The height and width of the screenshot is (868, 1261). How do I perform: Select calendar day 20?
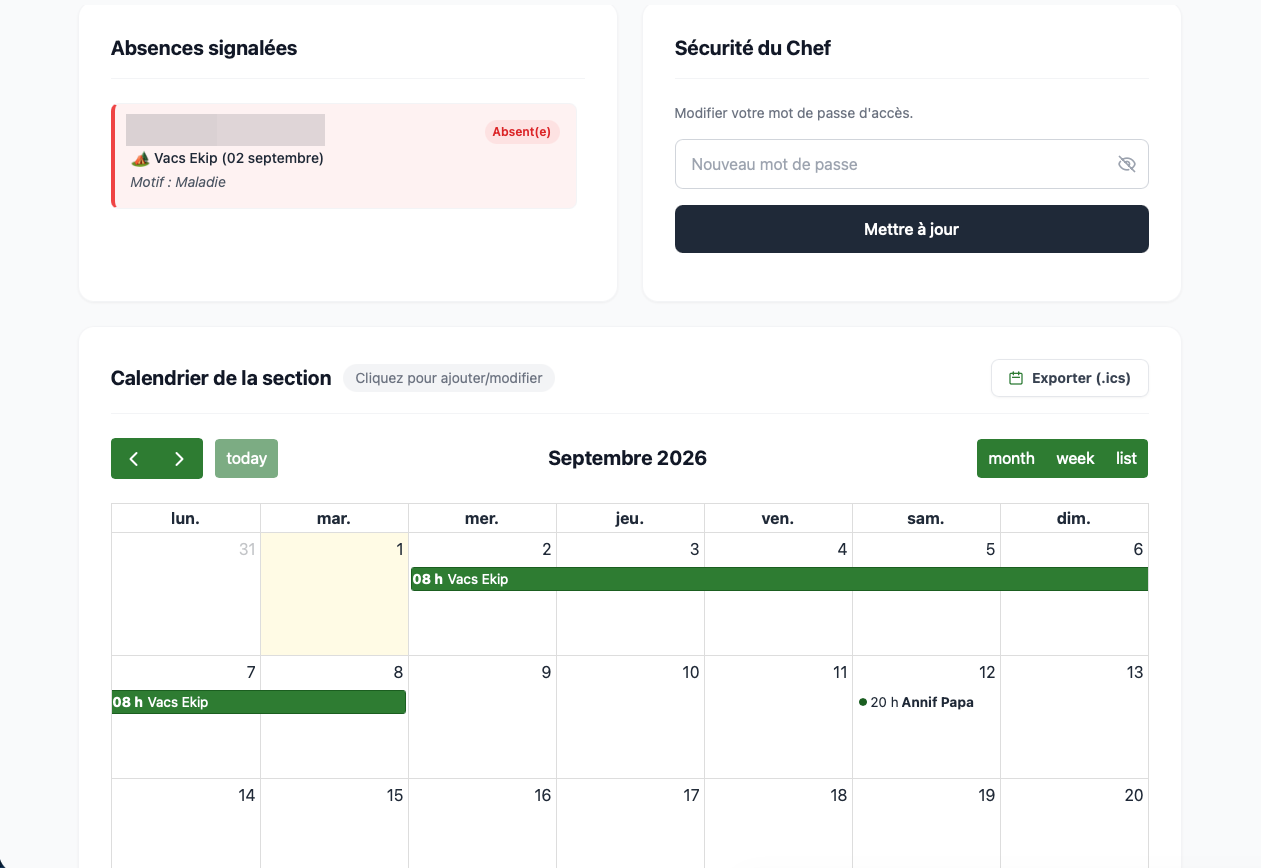click(1074, 823)
